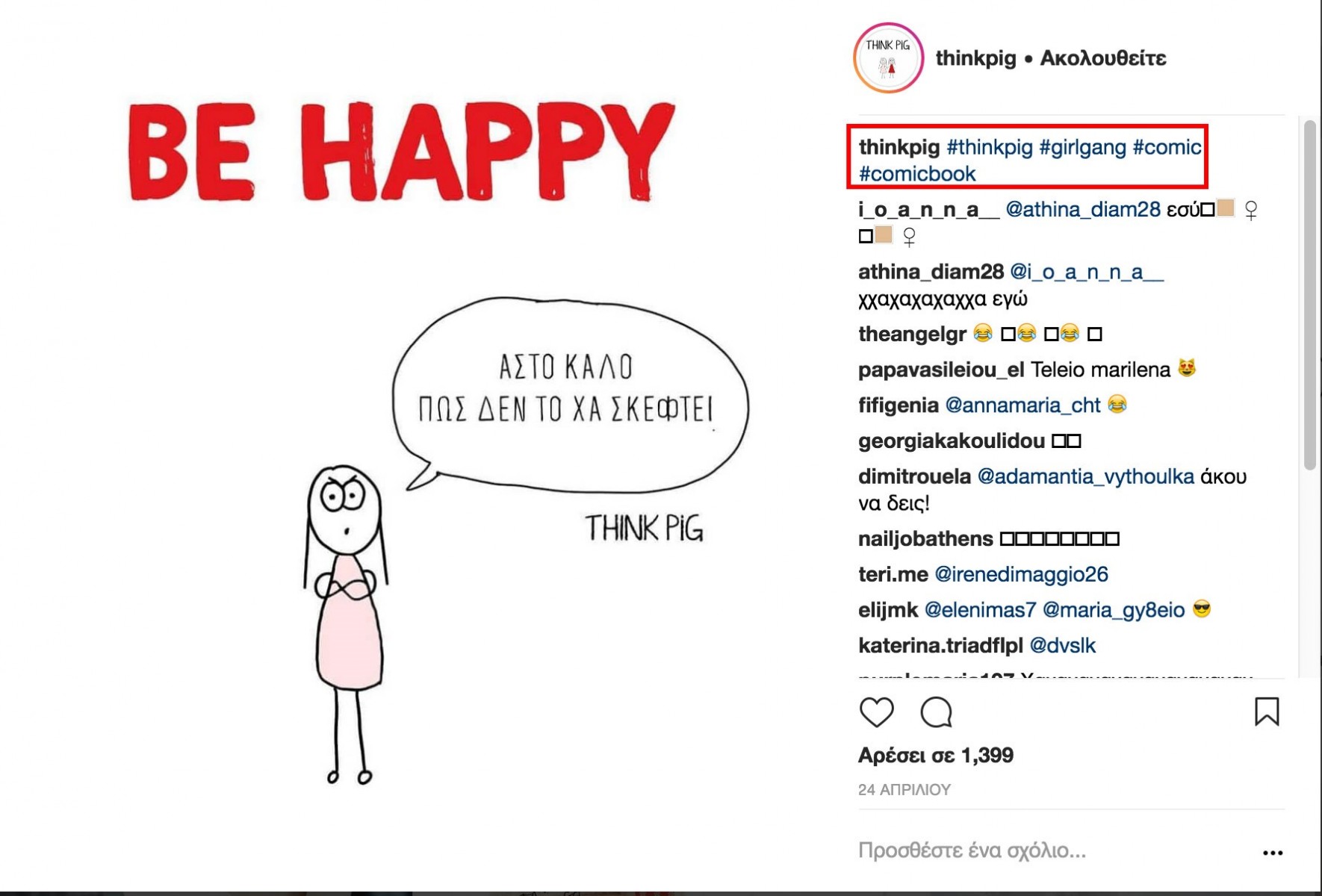Open the #thinkpig hashtag
This screenshot has height=896, width=1322.
tap(990, 147)
